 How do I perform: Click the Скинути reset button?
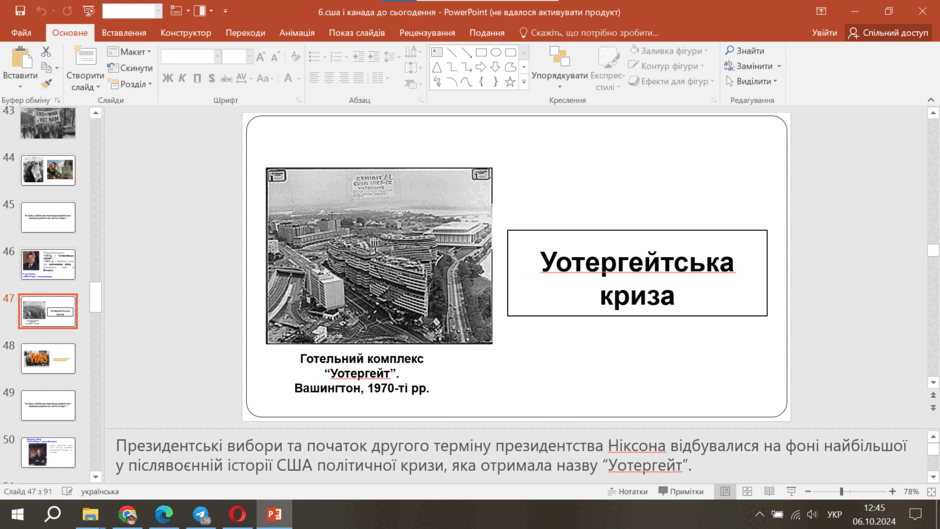pyautogui.click(x=129, y=68)
